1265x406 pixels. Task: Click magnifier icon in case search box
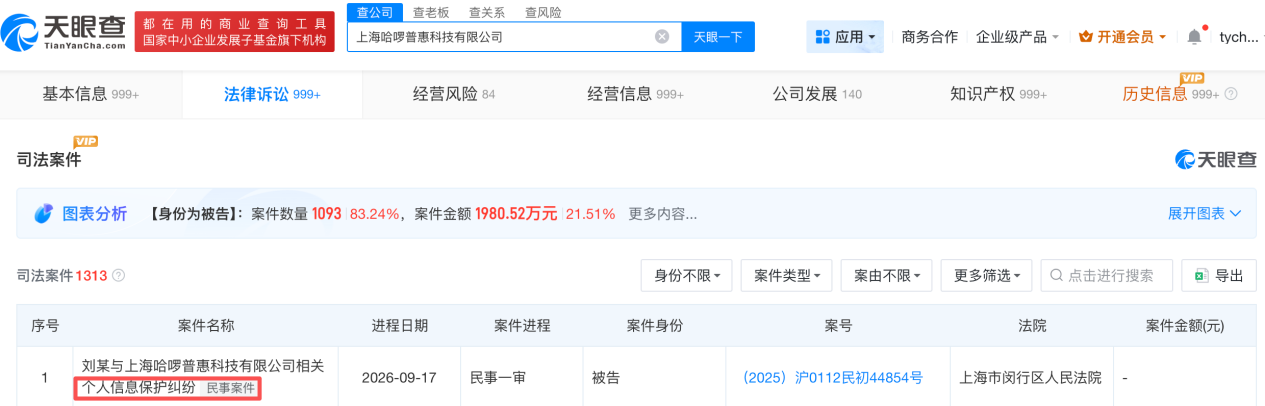click(1056, 276)
